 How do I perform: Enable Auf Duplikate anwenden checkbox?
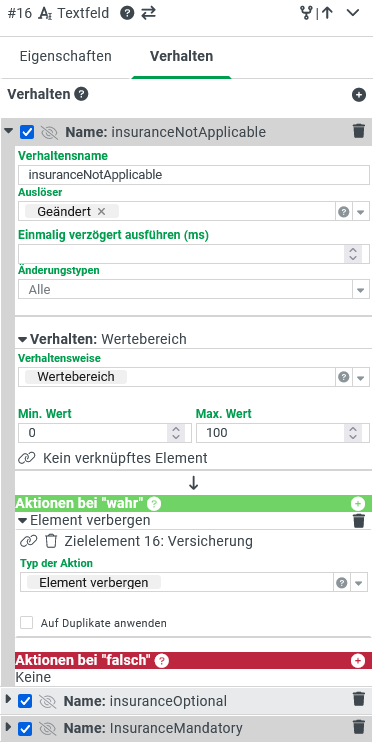click(x=27, y=623)
